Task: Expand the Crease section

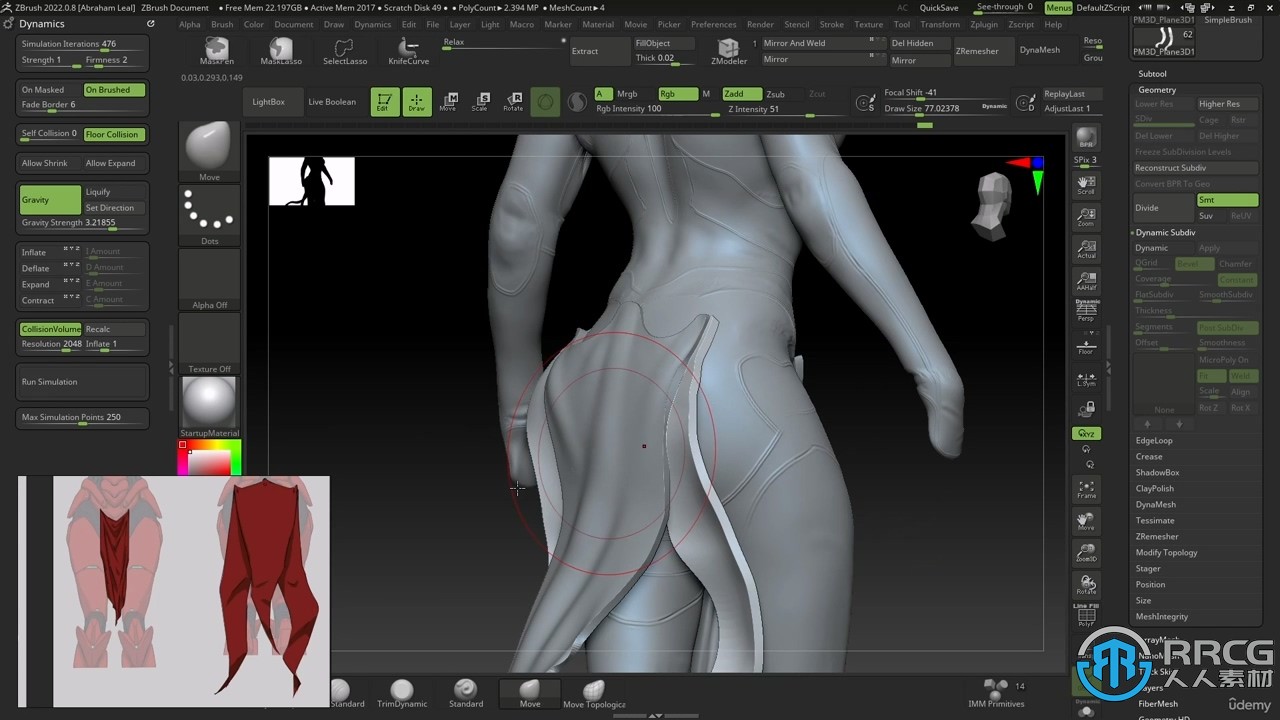Action: pos(1149,456)
